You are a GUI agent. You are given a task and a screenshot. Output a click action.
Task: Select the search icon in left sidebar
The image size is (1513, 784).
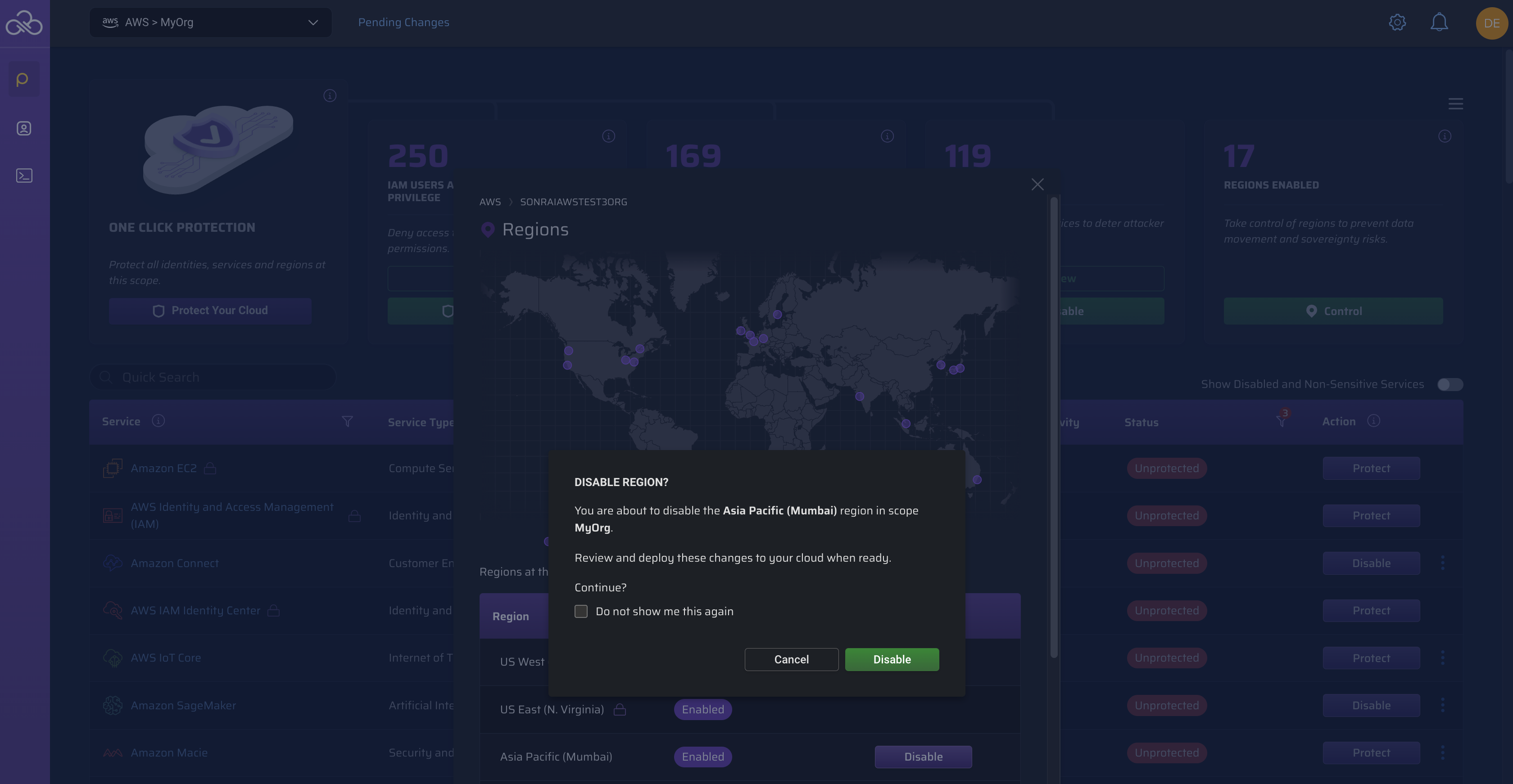(23, 79)
